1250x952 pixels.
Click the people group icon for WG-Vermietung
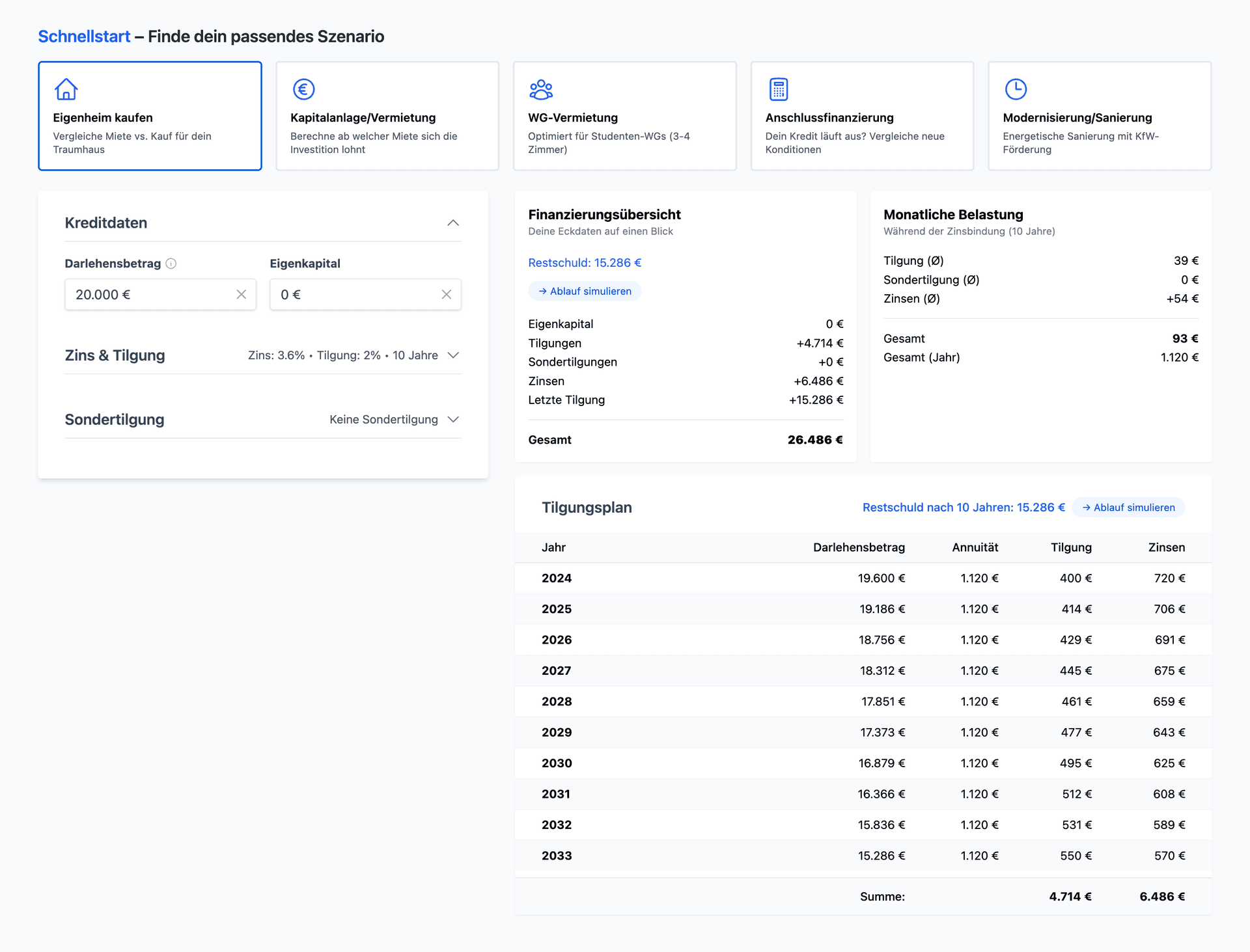pyautogui.click(x=540, y=89)
